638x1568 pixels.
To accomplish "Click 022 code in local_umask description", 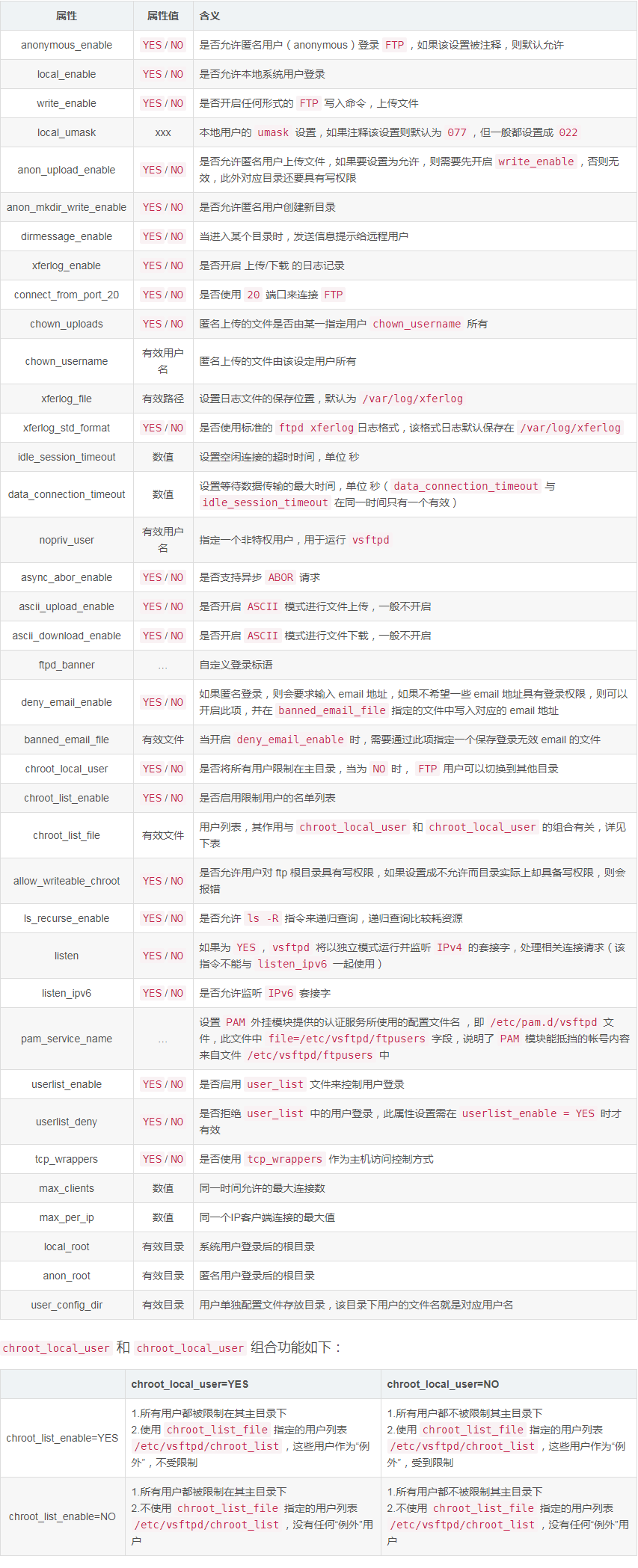I will tap(568, 132).
